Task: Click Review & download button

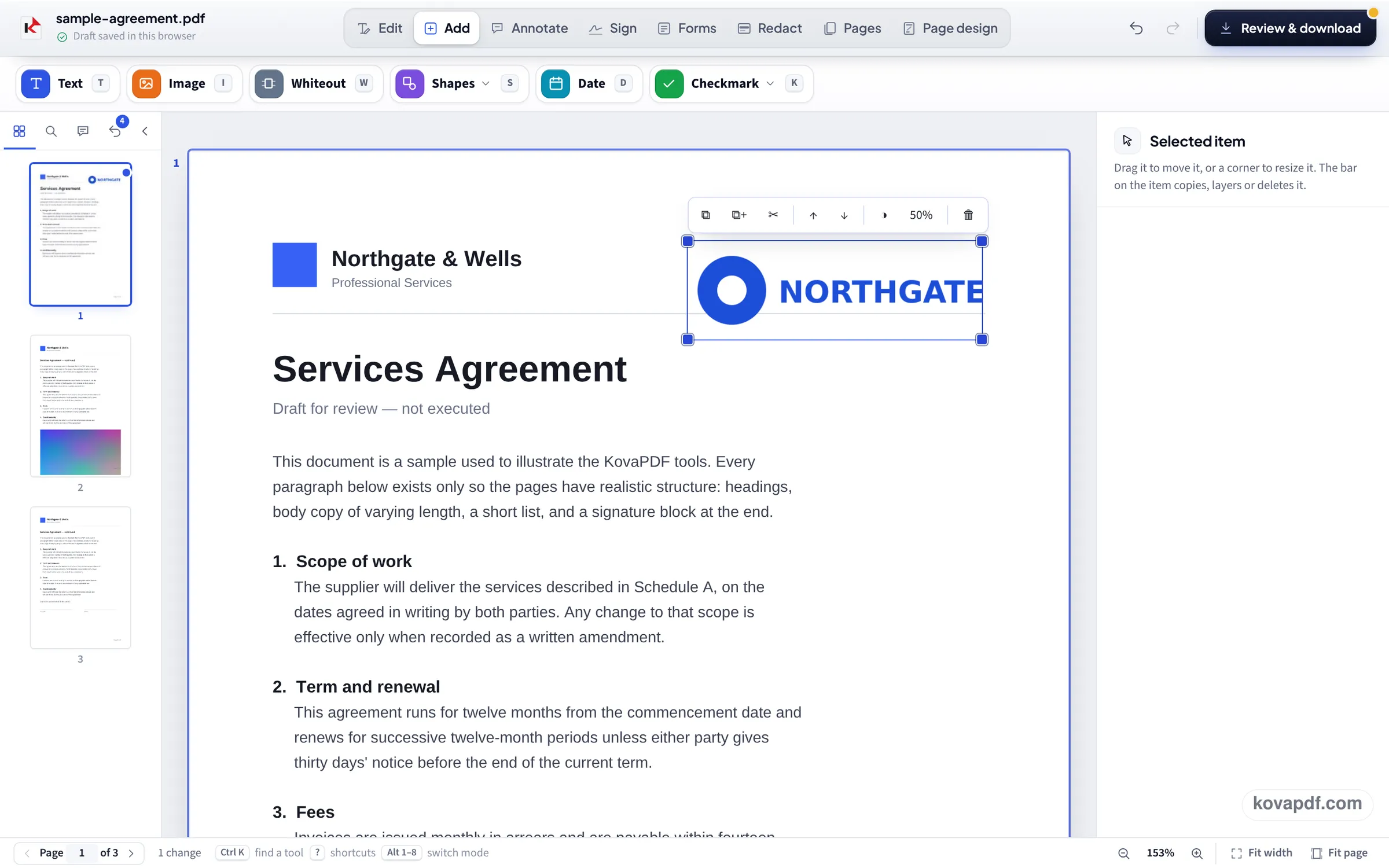Action: coord(1290,28)
